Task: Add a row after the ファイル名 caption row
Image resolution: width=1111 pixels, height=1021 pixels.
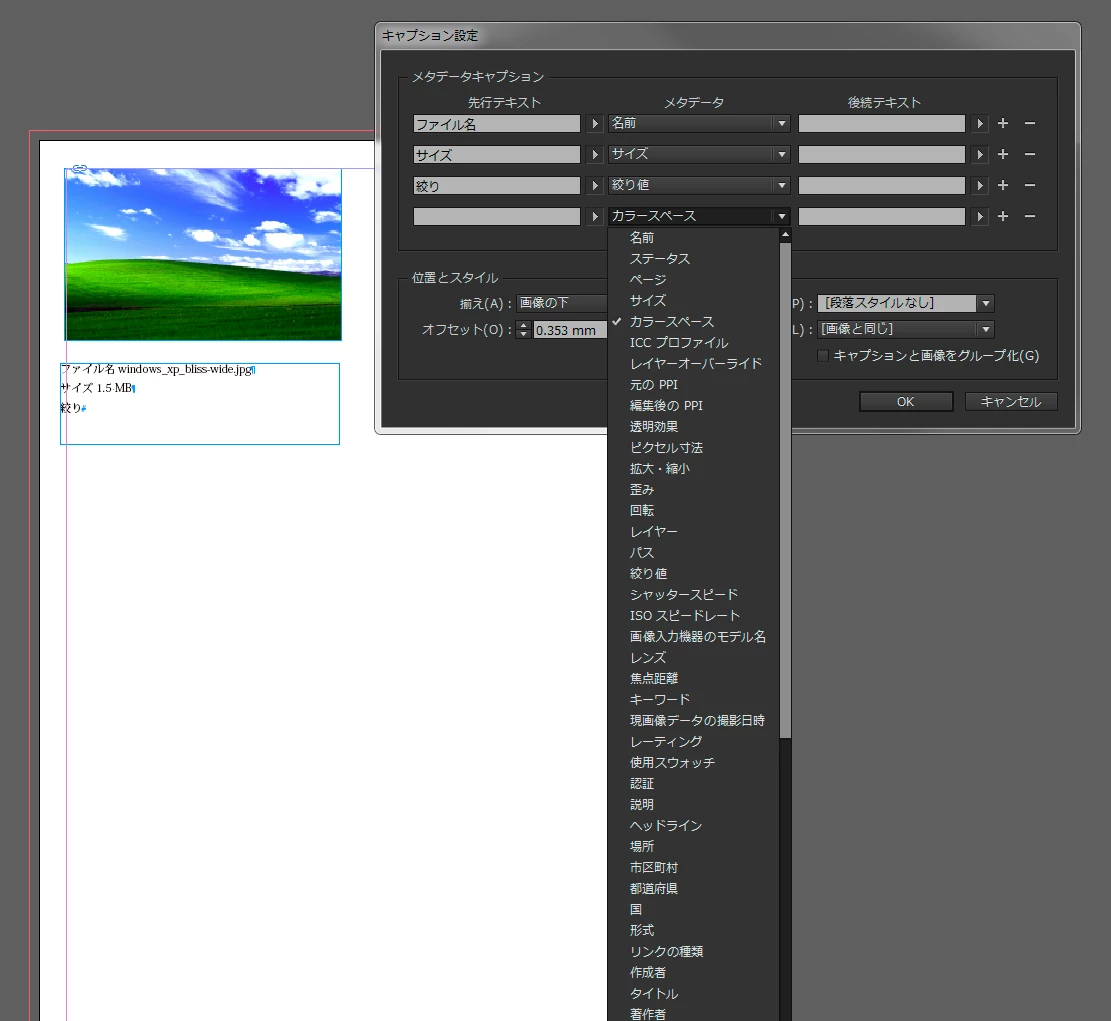Action: (x=1003, y=123)
